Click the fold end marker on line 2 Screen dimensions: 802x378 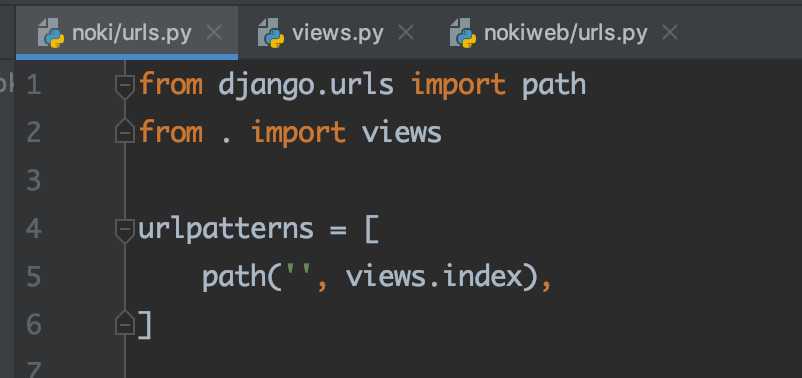[125, 131]
